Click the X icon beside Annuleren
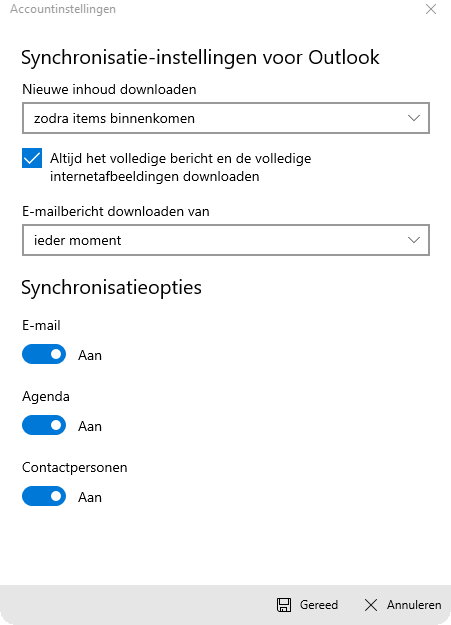The height and width of the screenshot is (625, 451). (x=371, y=605)
